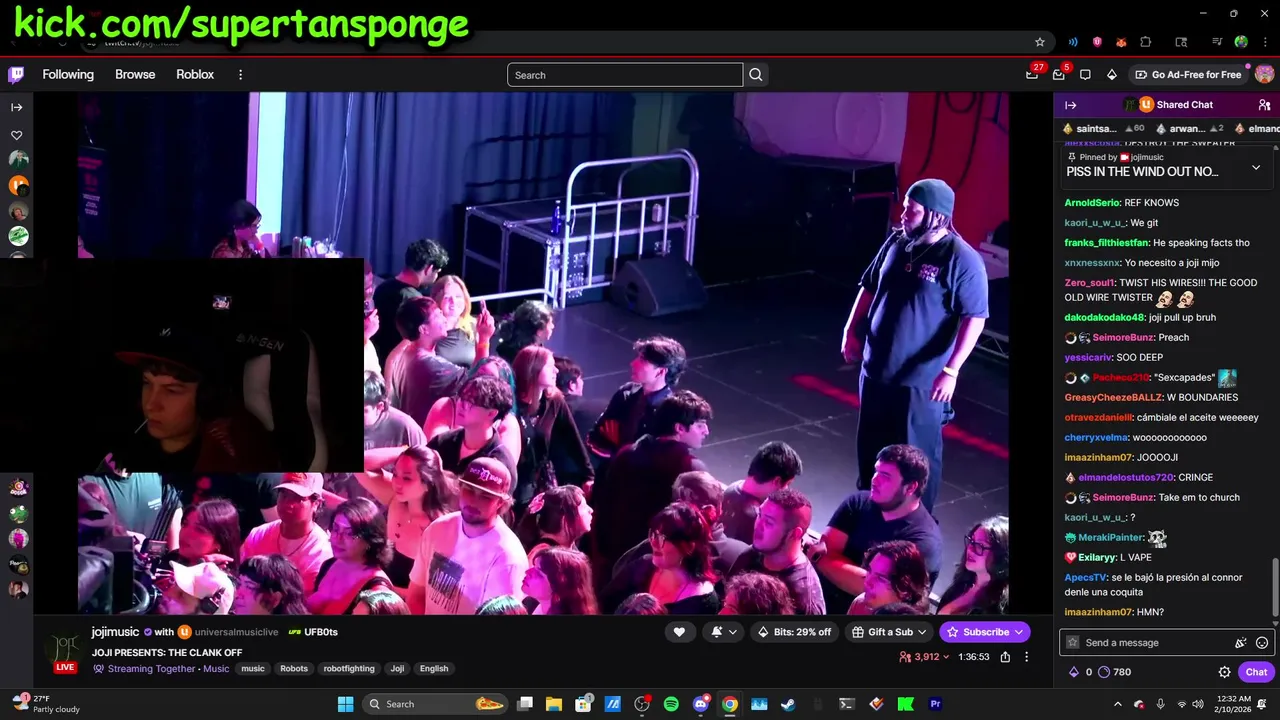The image size is (1280, 720).
Task: Click Bits cheer icon in message box
Action: 1241,643
